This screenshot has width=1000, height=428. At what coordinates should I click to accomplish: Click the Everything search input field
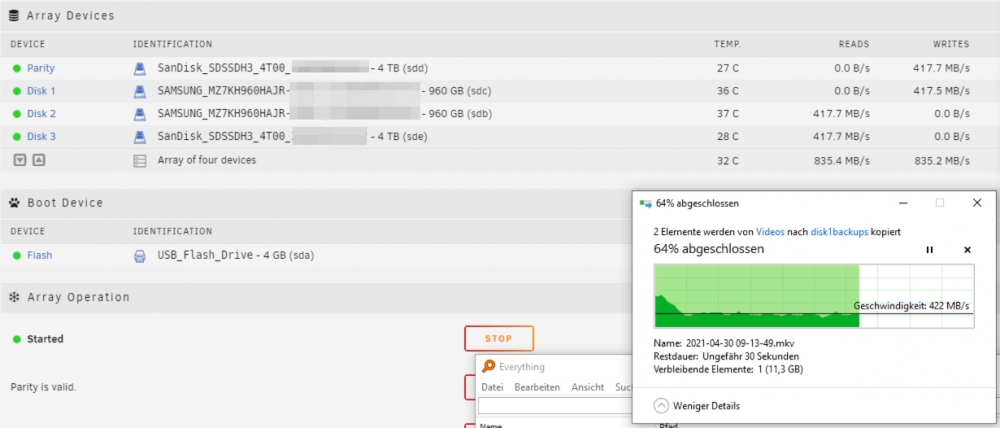click(555, 406)
